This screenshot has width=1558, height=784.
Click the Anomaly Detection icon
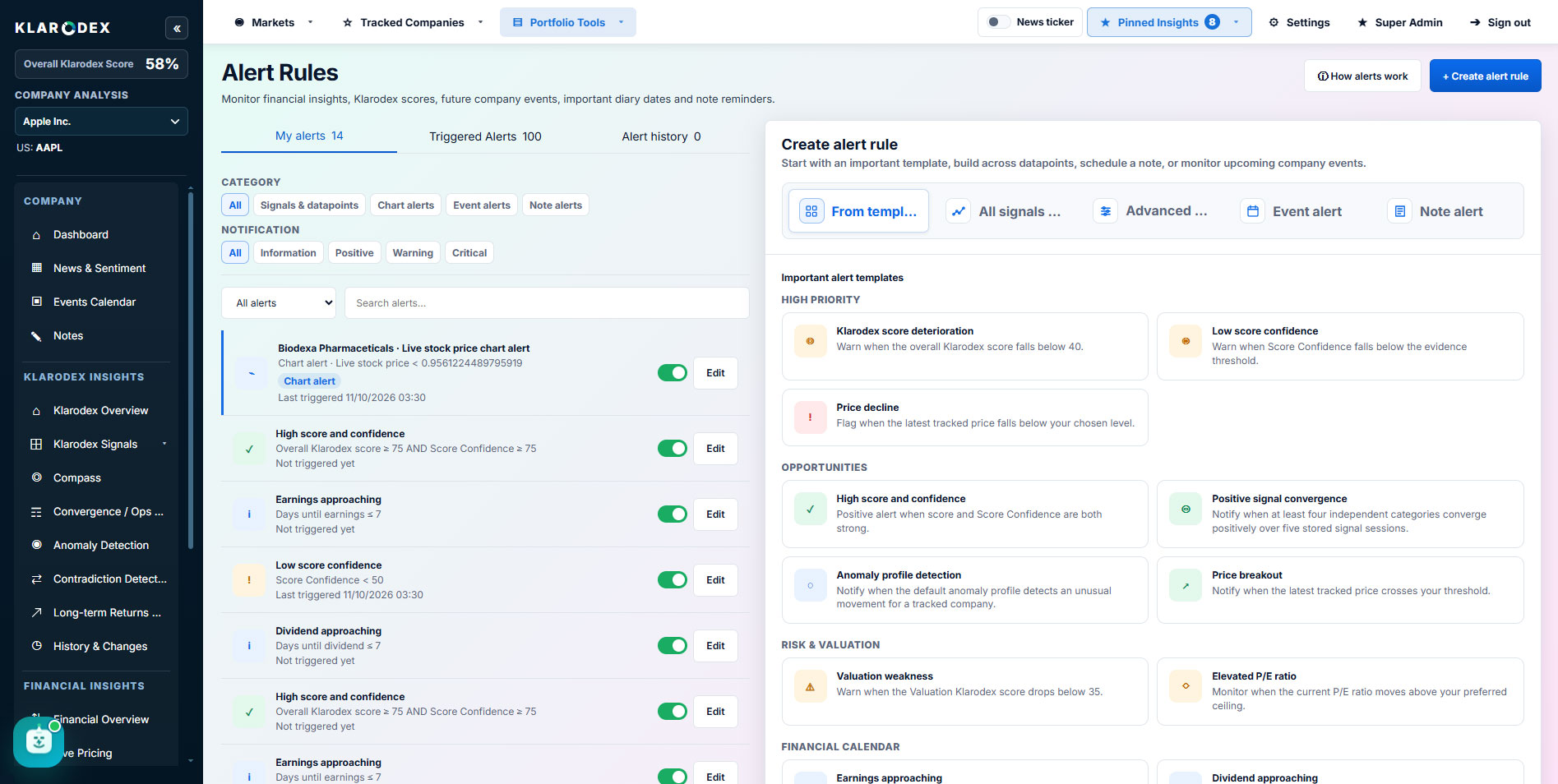point(36,545)
